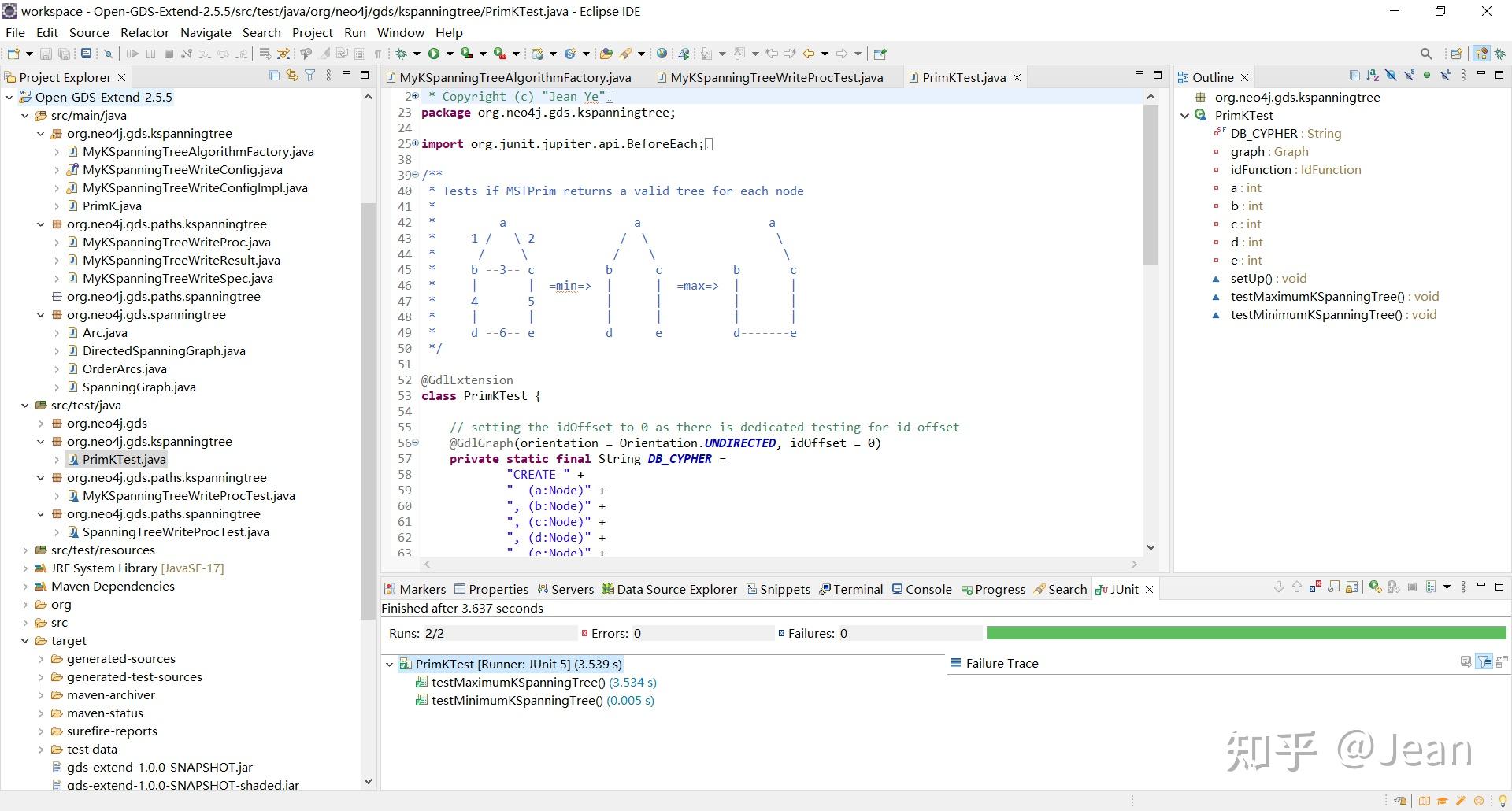The height and width of the screenshot is (811, 1512).
Task: Open the Console view tab
Action: 928,589
